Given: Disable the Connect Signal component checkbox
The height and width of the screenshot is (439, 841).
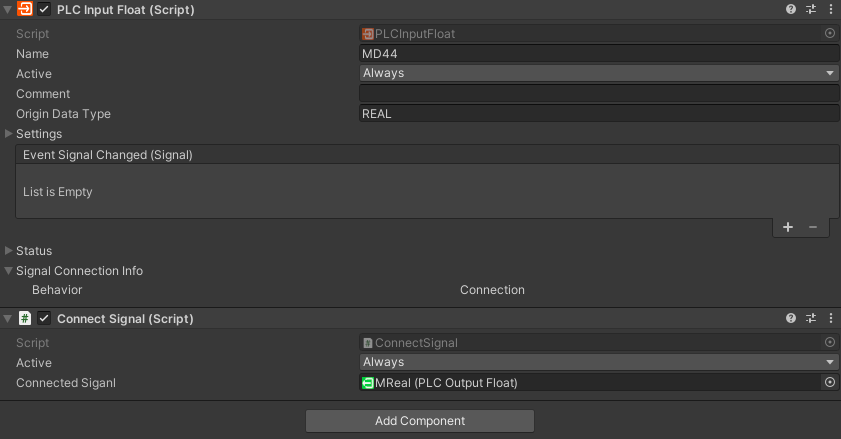Looking at the screenshot, I should pyautogui.click(x=44, y=318).
